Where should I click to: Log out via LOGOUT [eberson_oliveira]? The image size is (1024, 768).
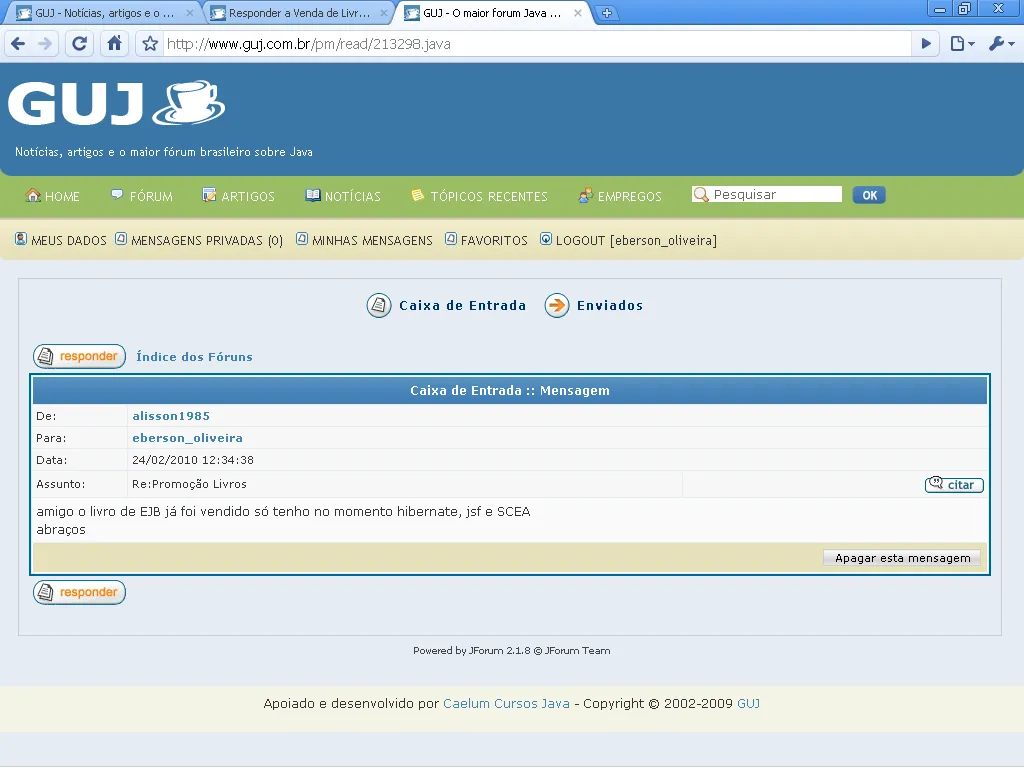tap(636, 241)
